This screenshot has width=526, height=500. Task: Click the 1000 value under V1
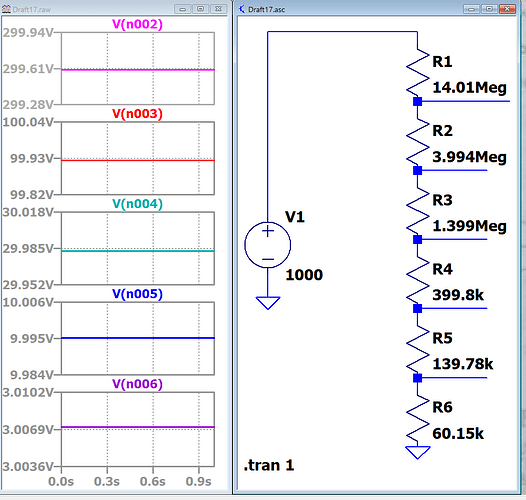304,275
